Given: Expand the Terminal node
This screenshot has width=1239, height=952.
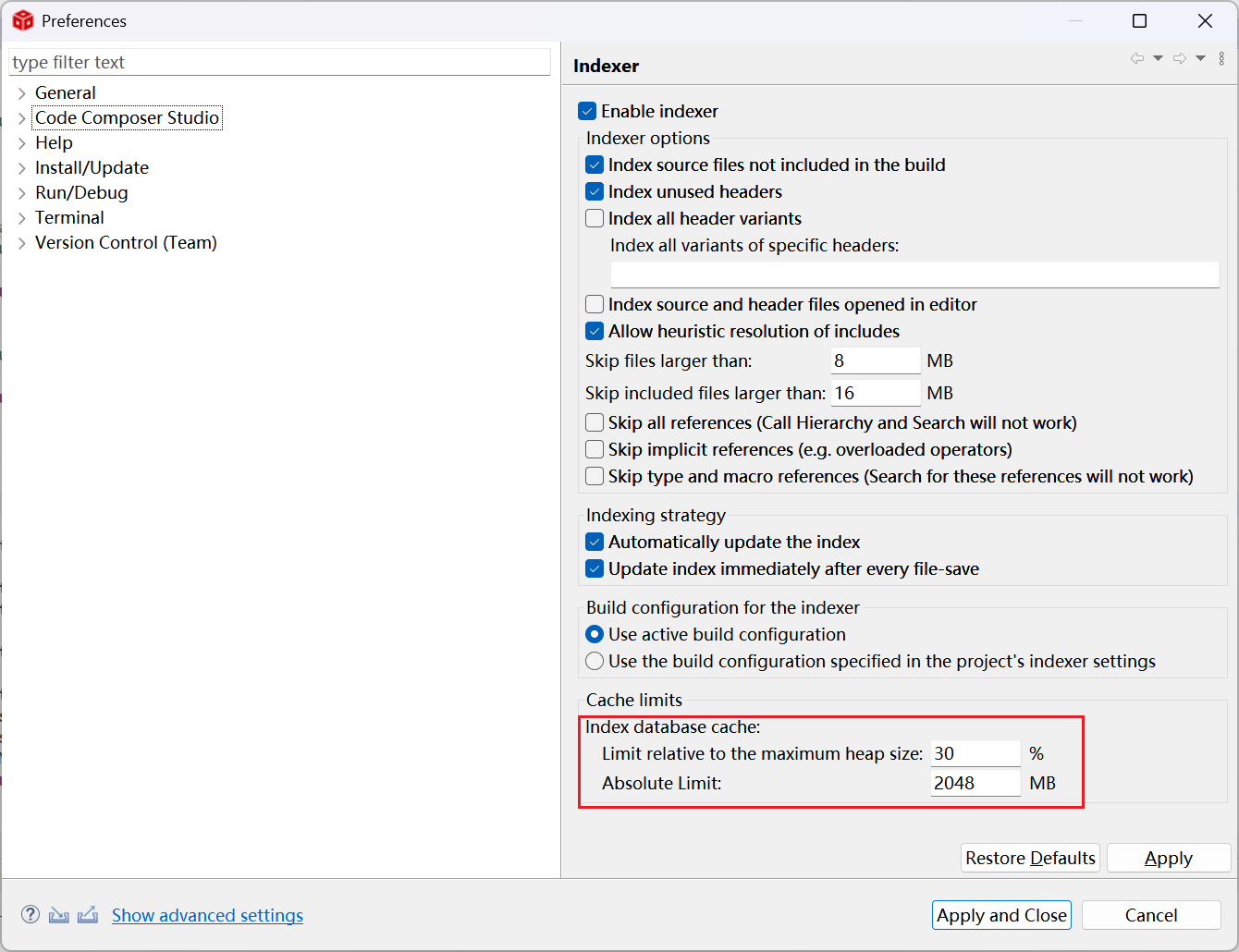Looking at the screenshot, I should [21, 218].
